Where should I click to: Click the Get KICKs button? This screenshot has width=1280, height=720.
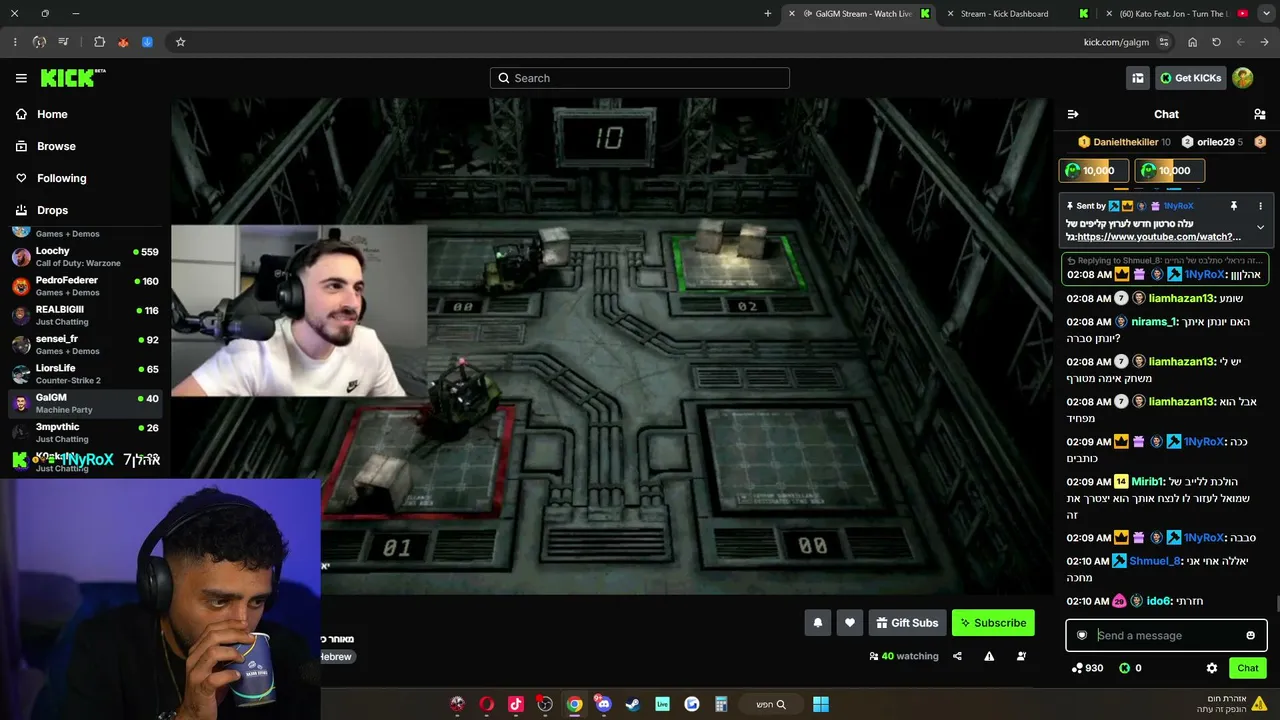point(1190,78)
